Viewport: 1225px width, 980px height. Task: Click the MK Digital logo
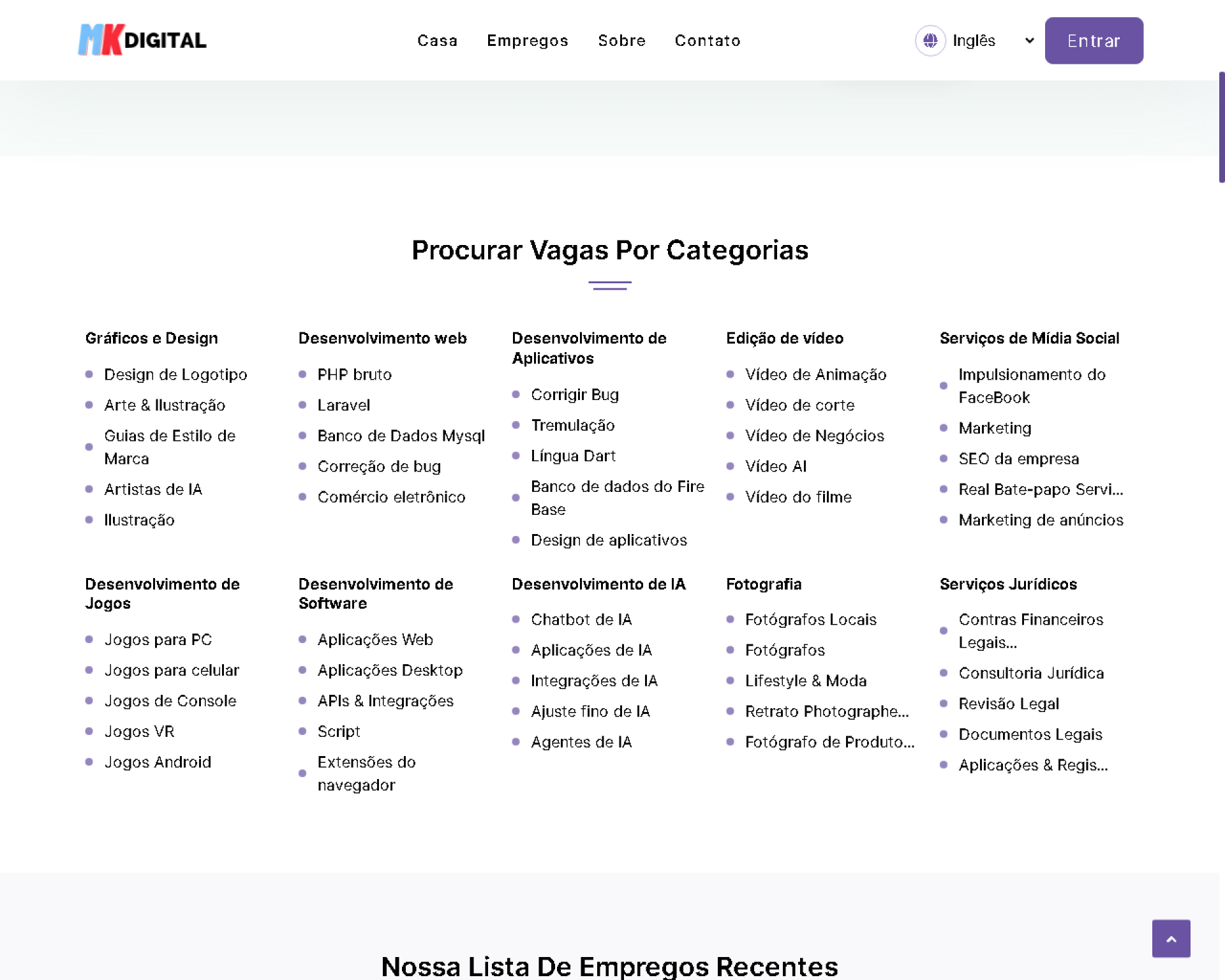coord(142,40)
